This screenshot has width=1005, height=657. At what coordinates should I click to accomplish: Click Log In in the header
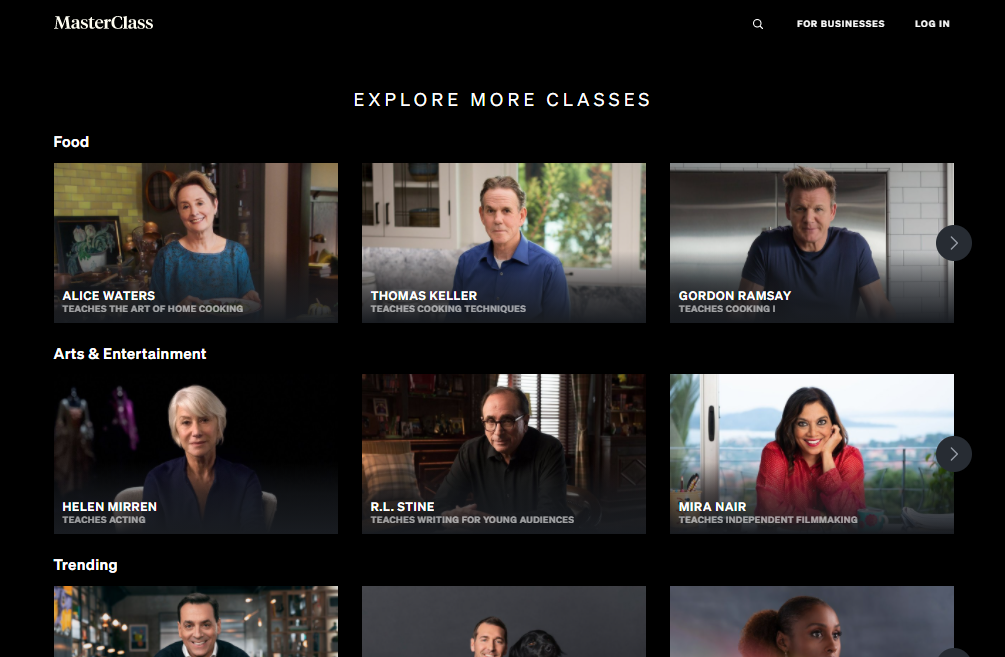(x=932, y=24)
